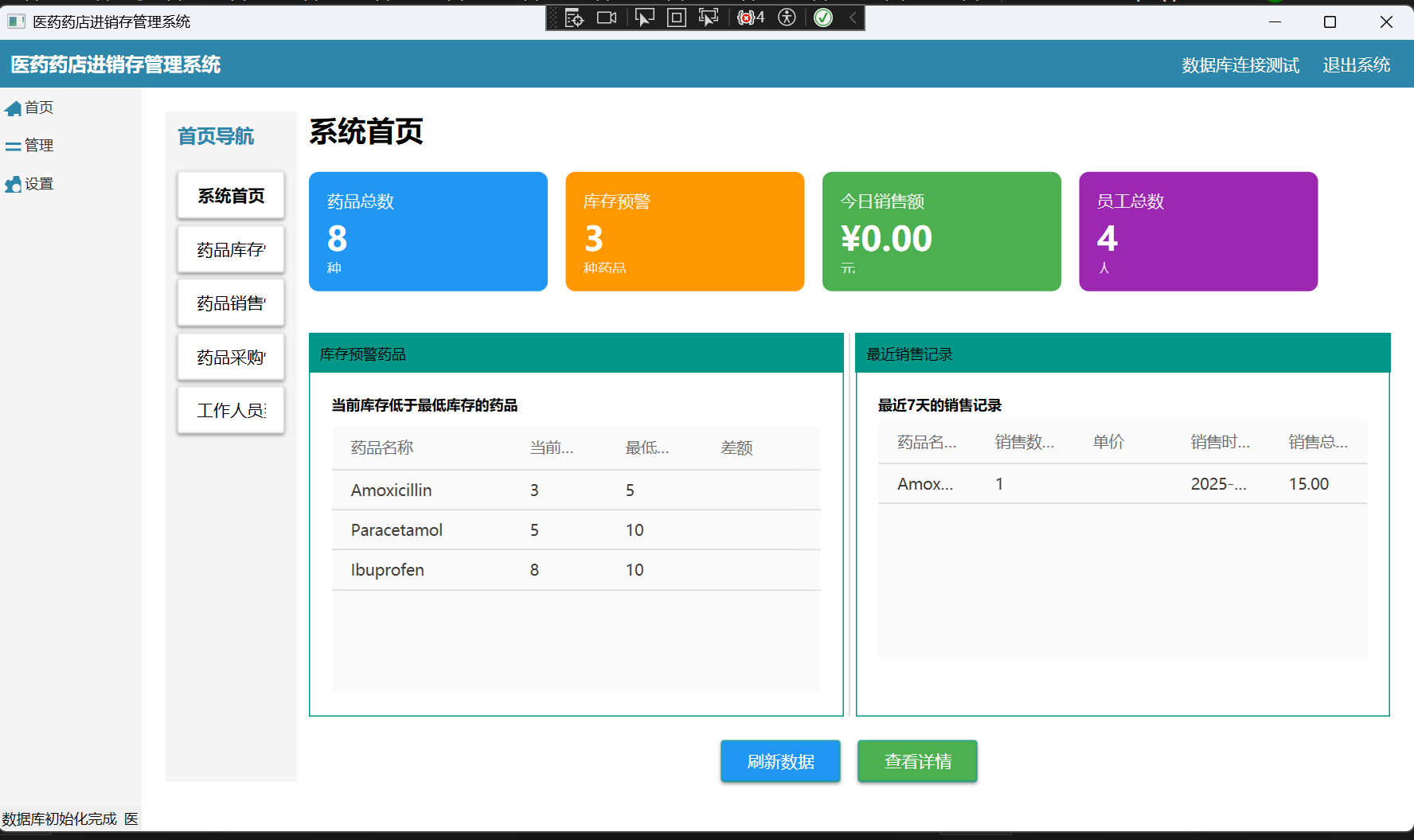This screenshot has height=840, width=1414.
Task: Click the 销售数... column header
Action: pos(1025,442)
